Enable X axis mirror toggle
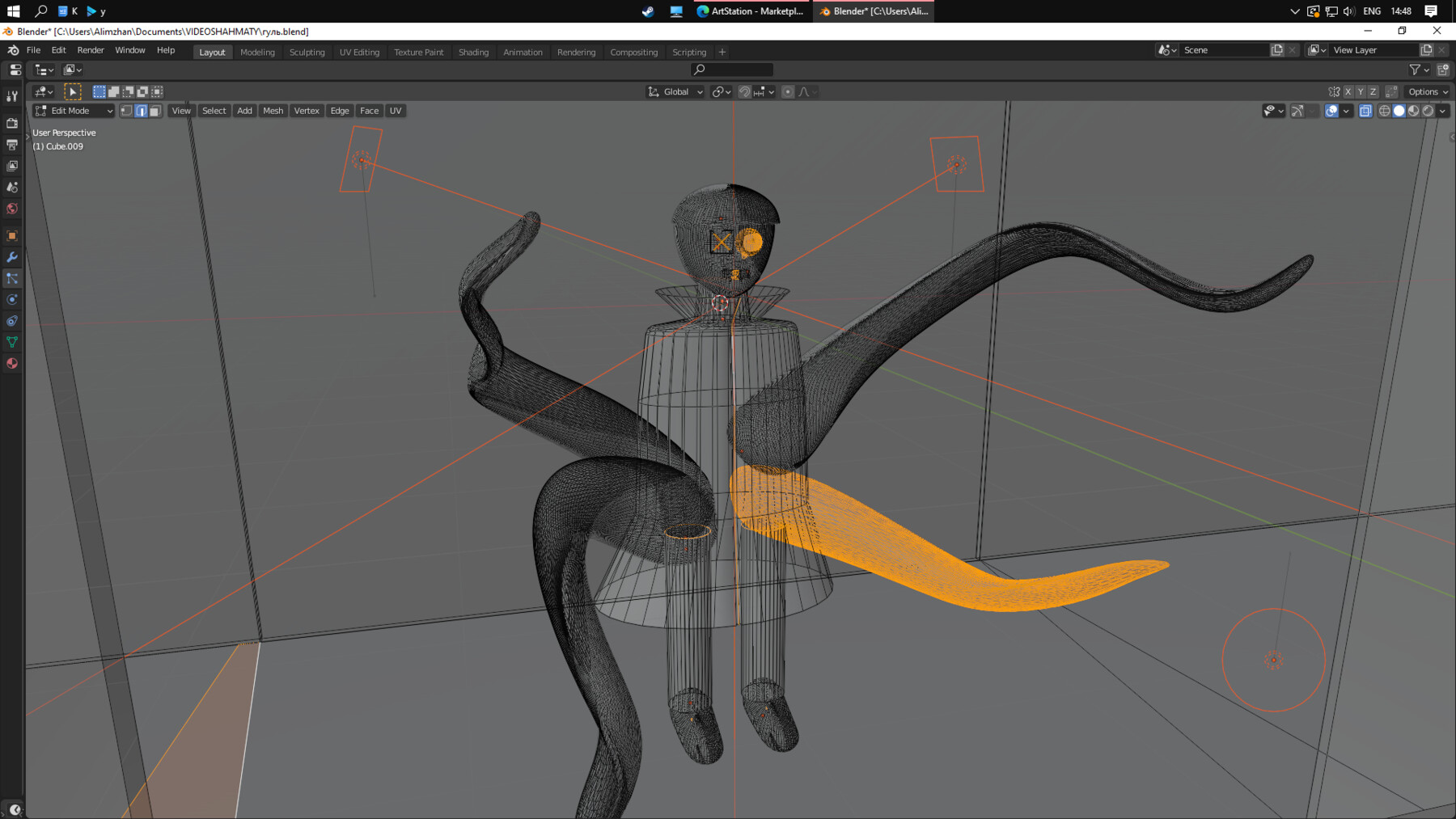 [1348, 92]
